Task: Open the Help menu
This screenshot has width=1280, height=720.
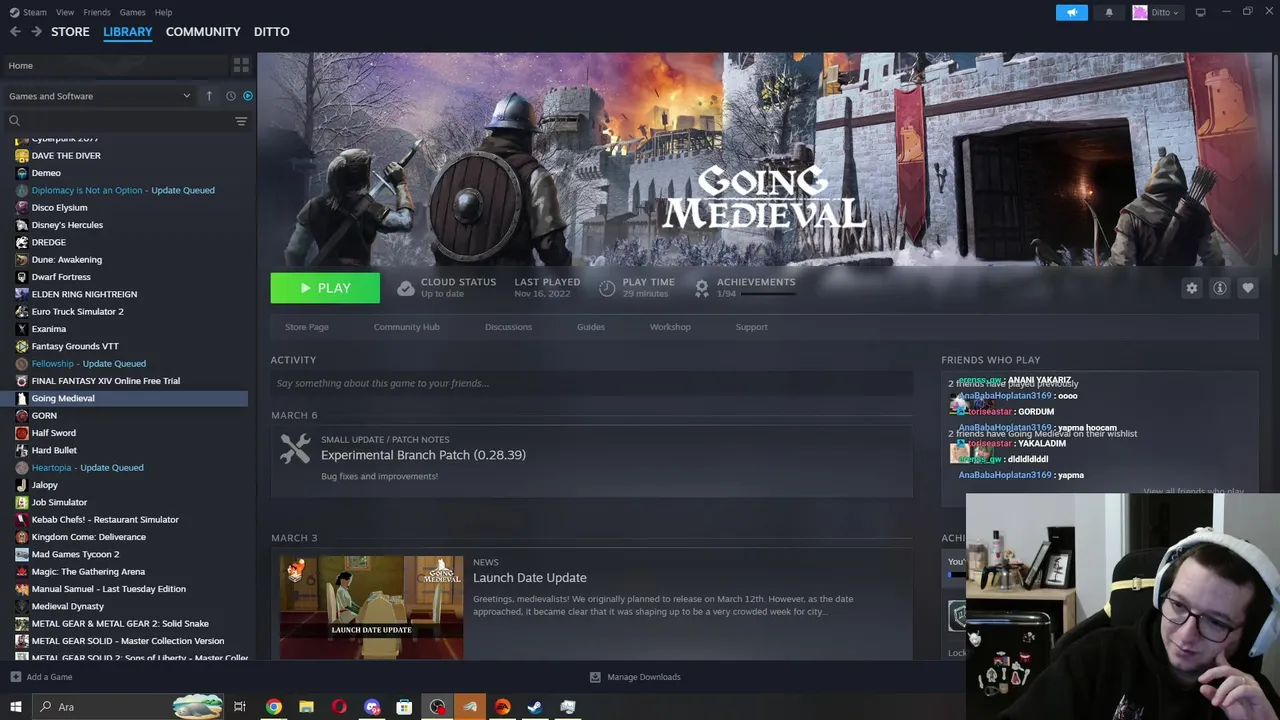Action: (163, 12)
